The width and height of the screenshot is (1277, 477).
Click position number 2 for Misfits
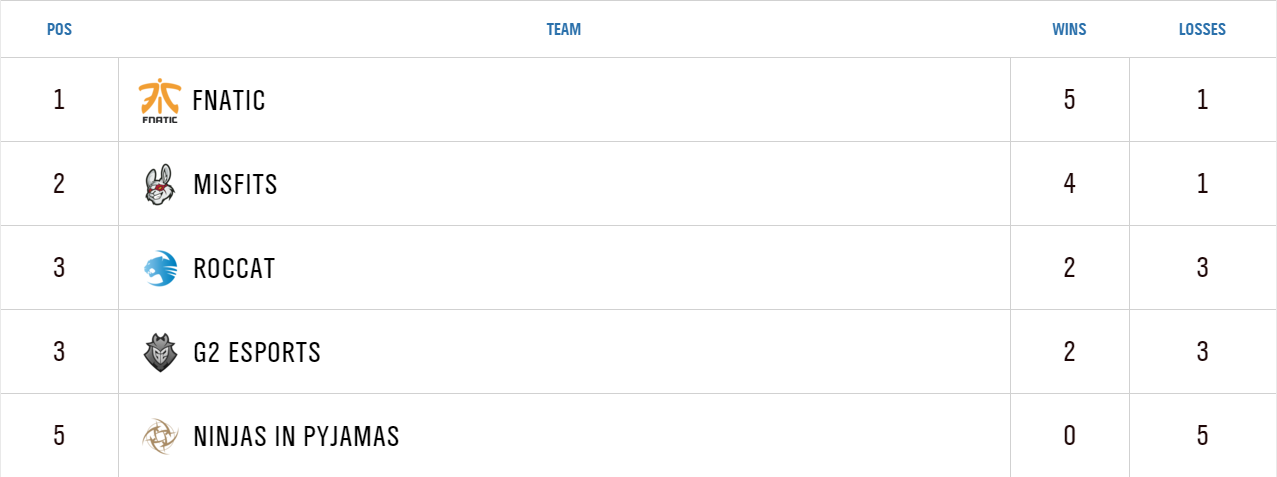tap(59, 184)
